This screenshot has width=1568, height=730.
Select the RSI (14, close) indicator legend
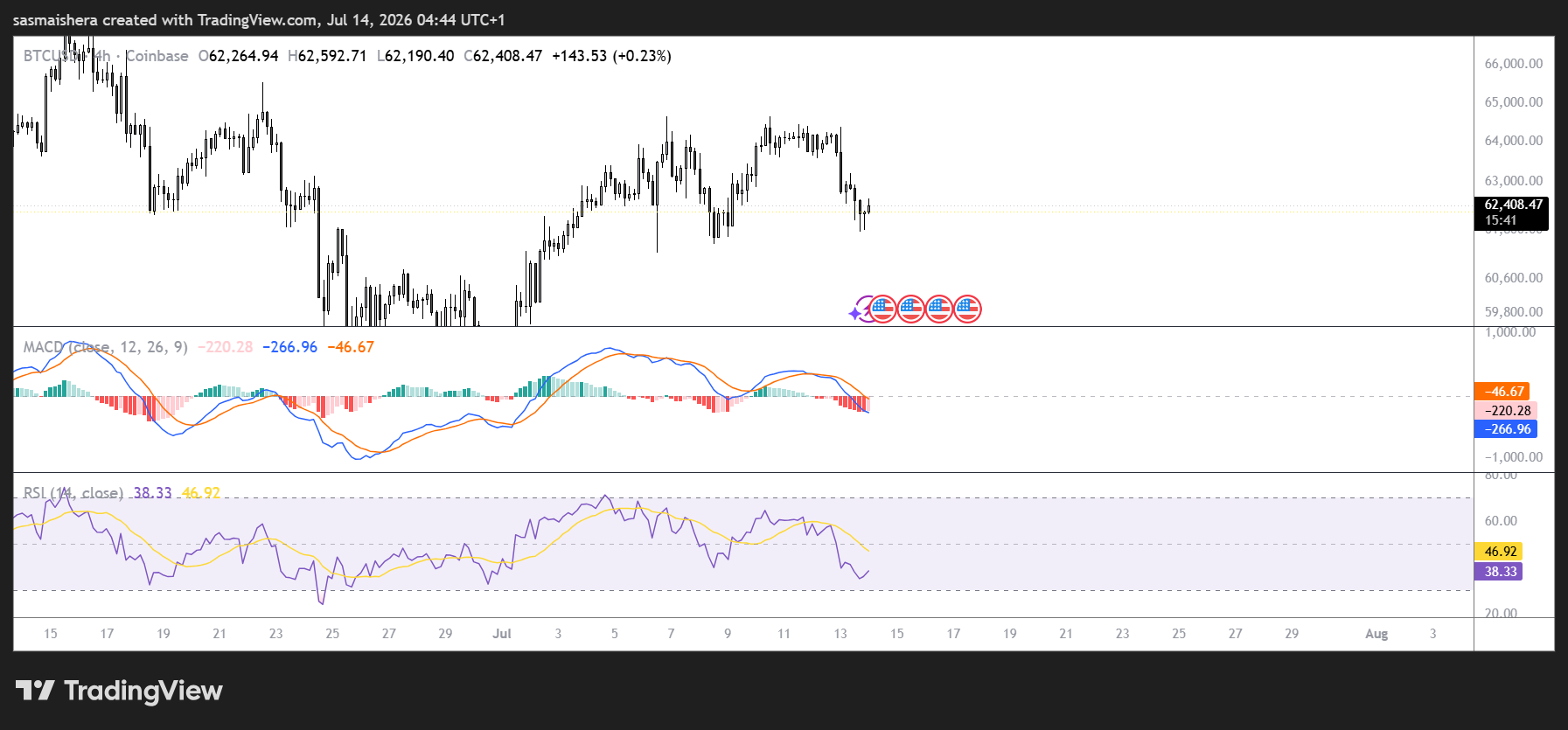(x=73, y=493)
